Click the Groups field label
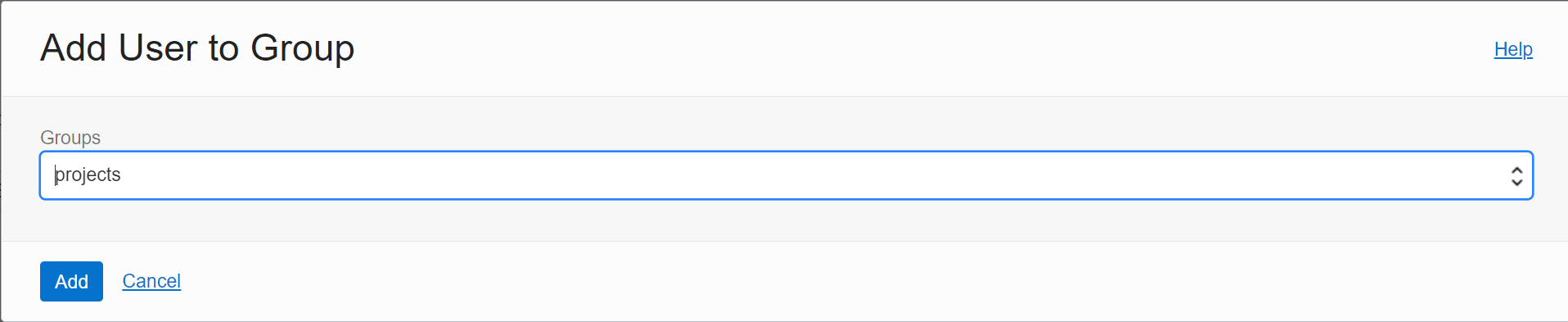 click(x=70, y=138)
